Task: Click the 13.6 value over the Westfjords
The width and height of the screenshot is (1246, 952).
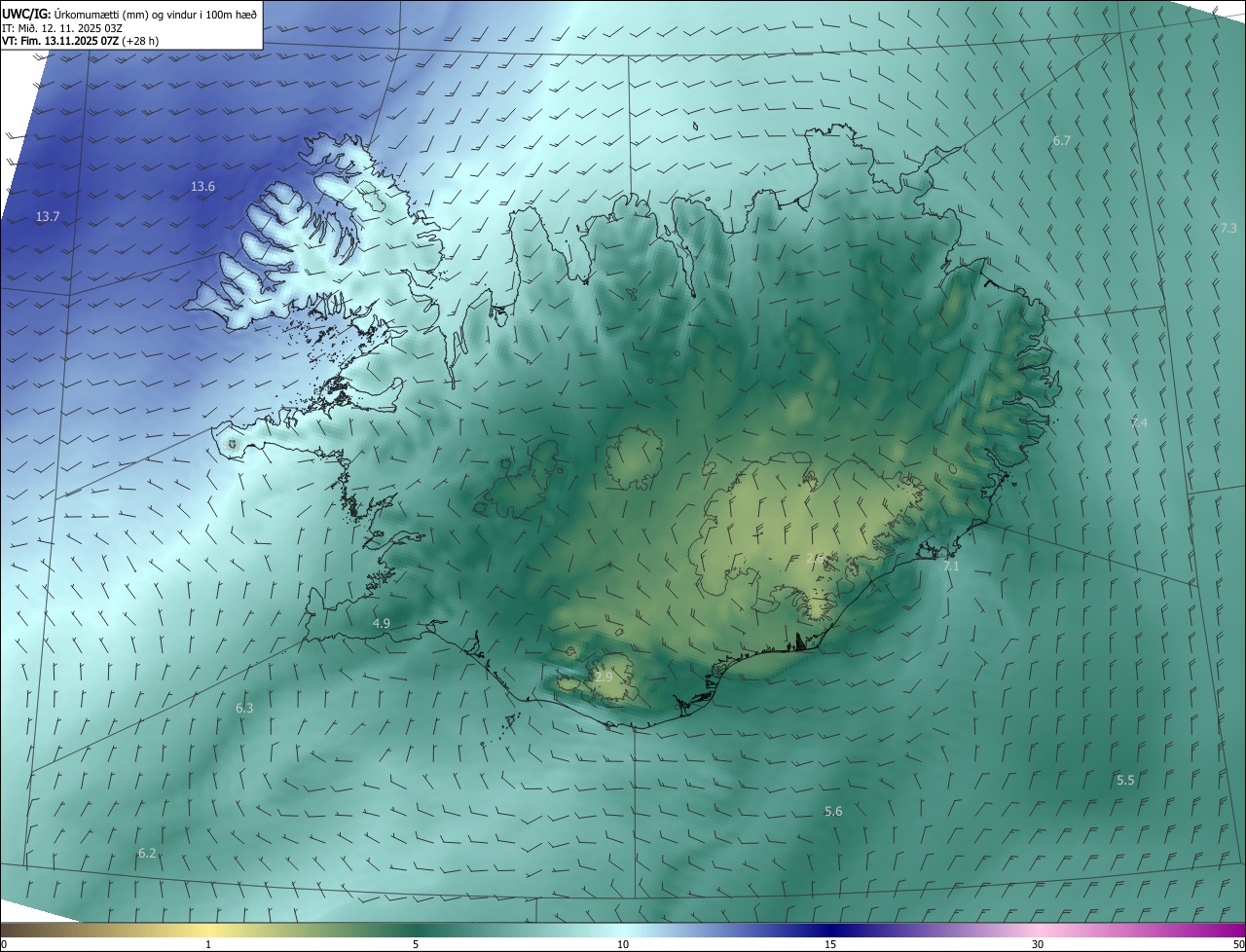Action: (202, 186)
